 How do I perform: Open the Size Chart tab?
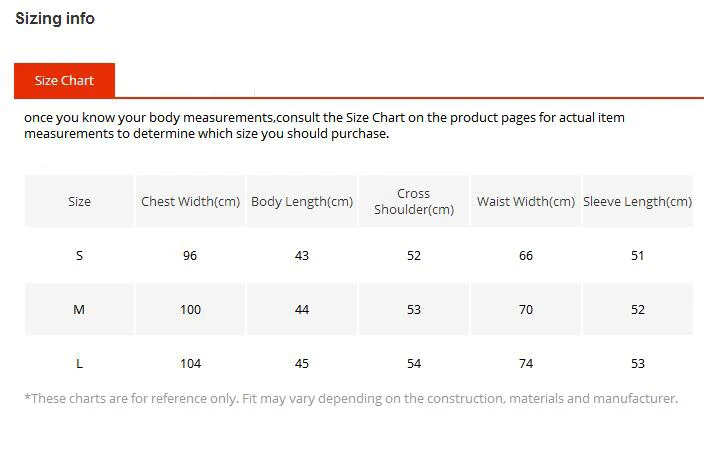pyautogui.click(x=64, y=81)
